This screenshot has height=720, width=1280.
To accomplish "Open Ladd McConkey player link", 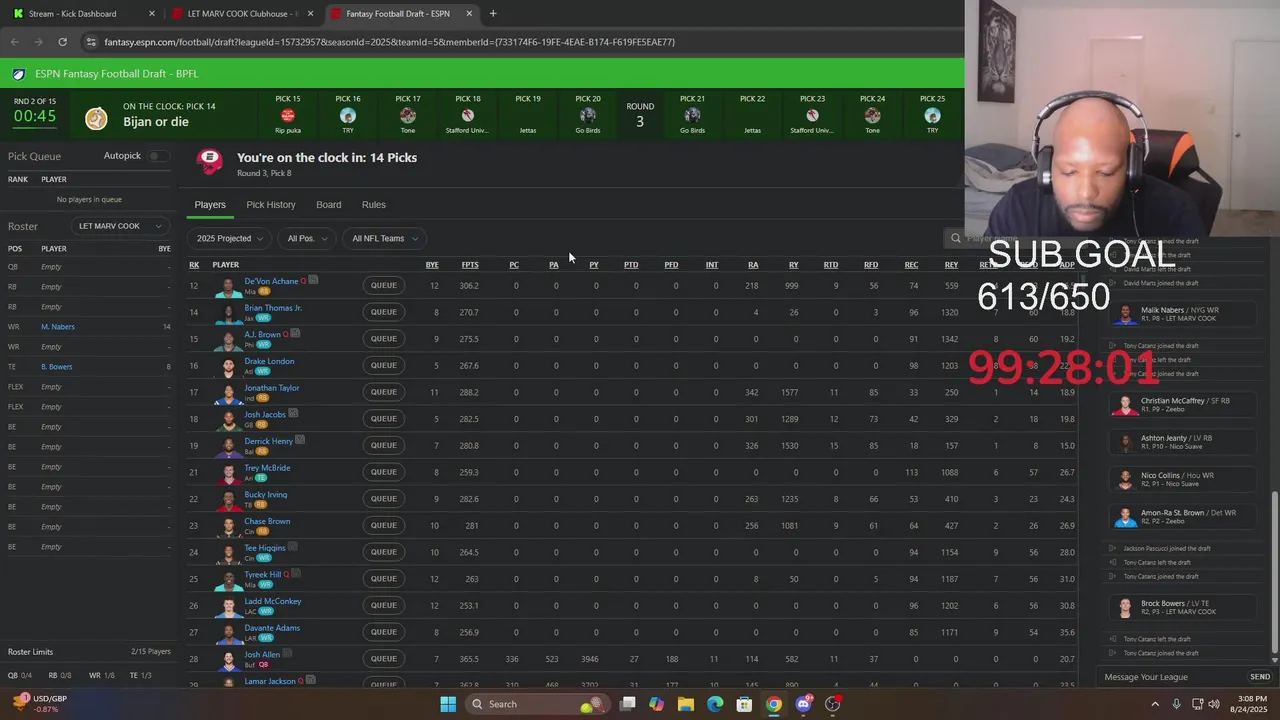I will pyautogui.click(x=273, y=601).
